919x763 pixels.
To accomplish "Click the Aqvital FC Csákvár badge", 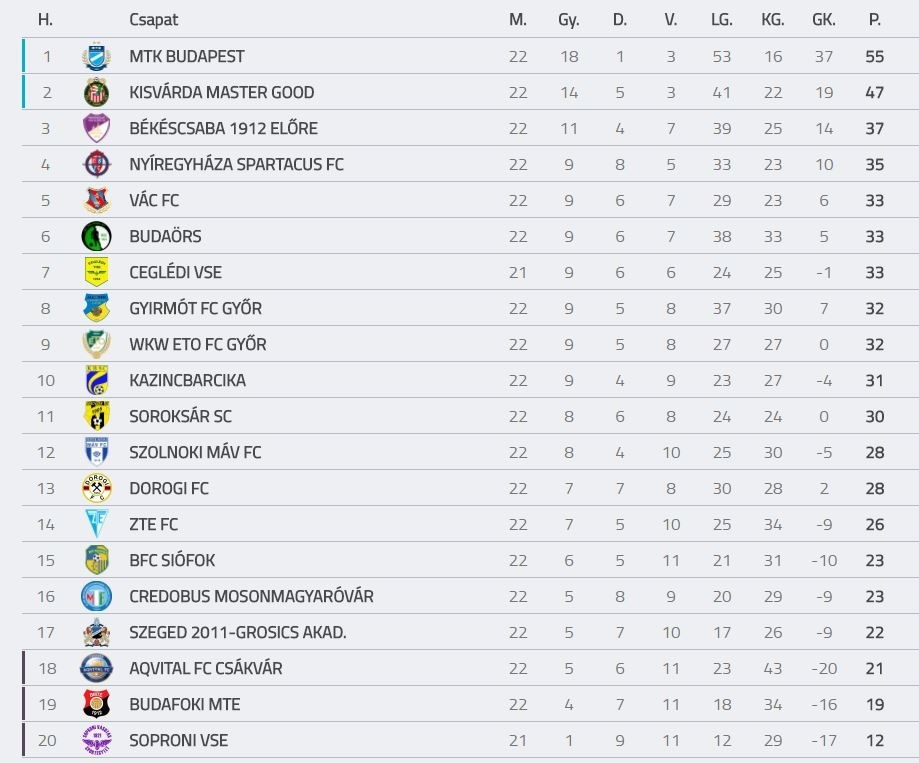I will tap(96, 668).
